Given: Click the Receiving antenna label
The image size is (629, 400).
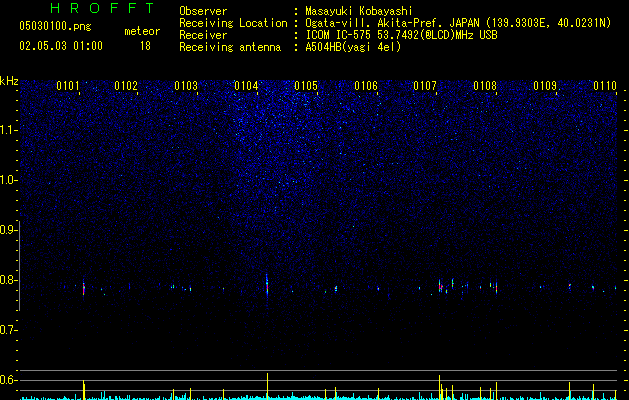Looking at the screenshot, I should click(x=230, y=47).
